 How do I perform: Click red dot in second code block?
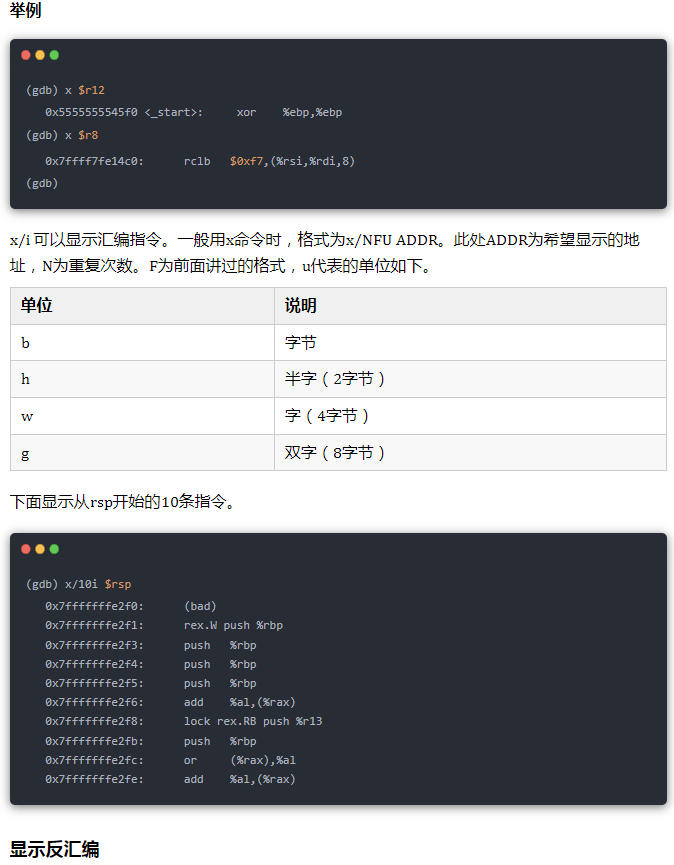25,549
